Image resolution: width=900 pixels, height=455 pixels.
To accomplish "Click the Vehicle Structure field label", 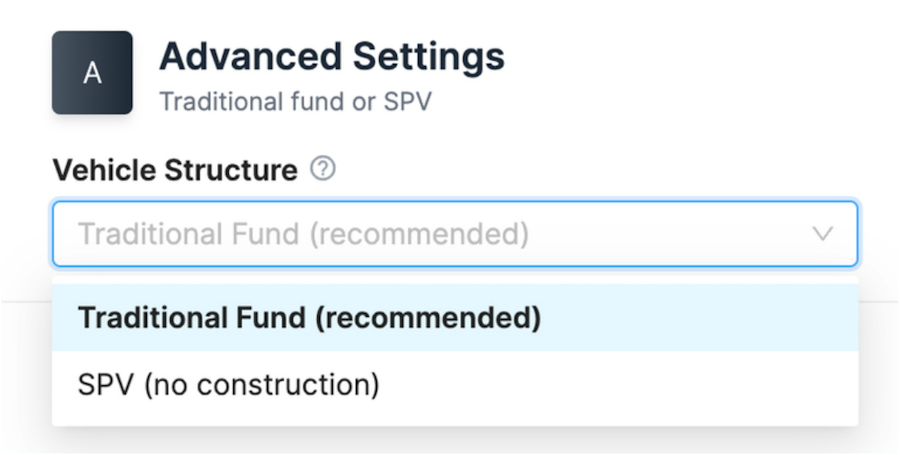I will 175,170.
